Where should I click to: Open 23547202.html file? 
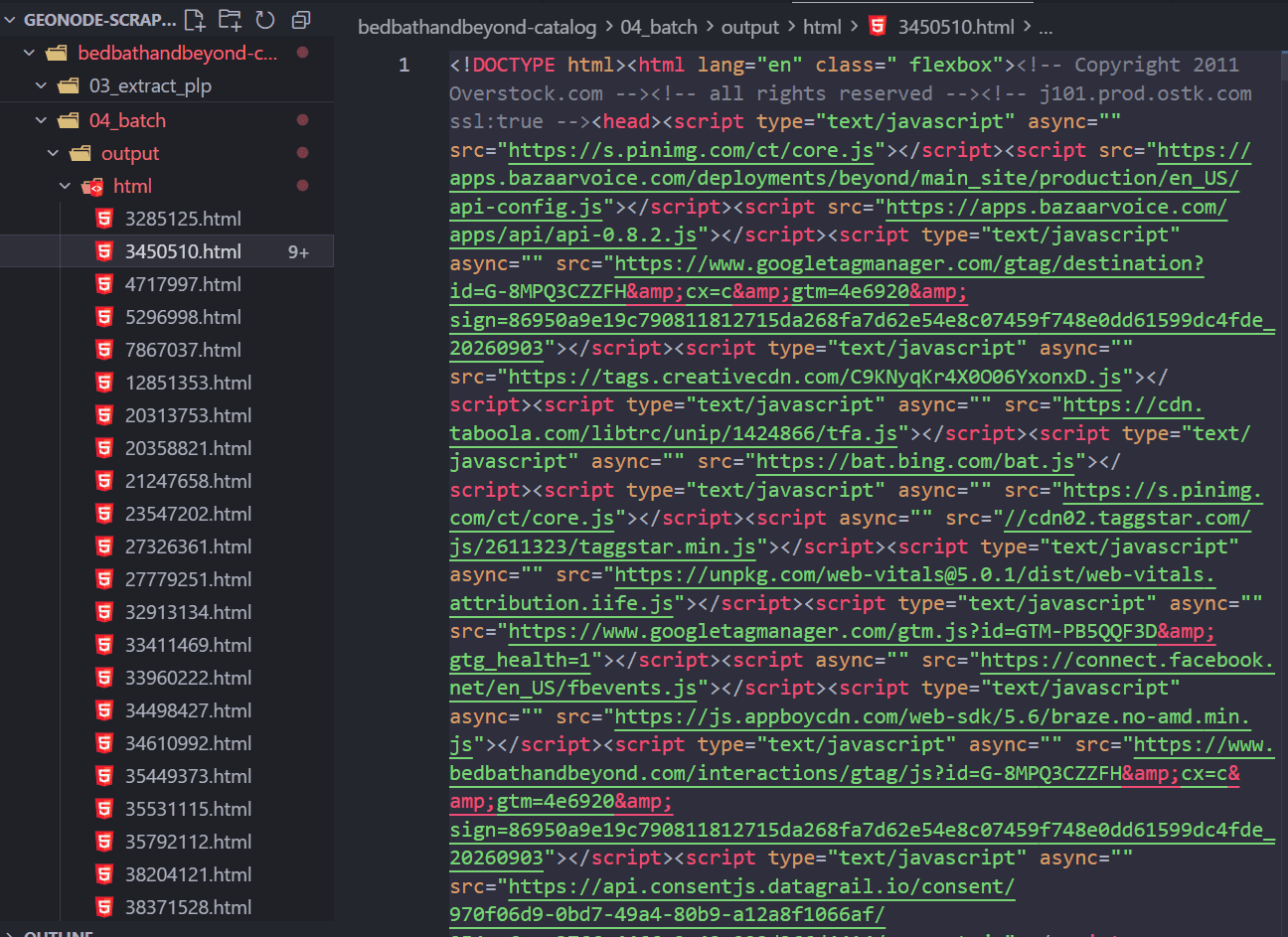[x=188, y=514]
